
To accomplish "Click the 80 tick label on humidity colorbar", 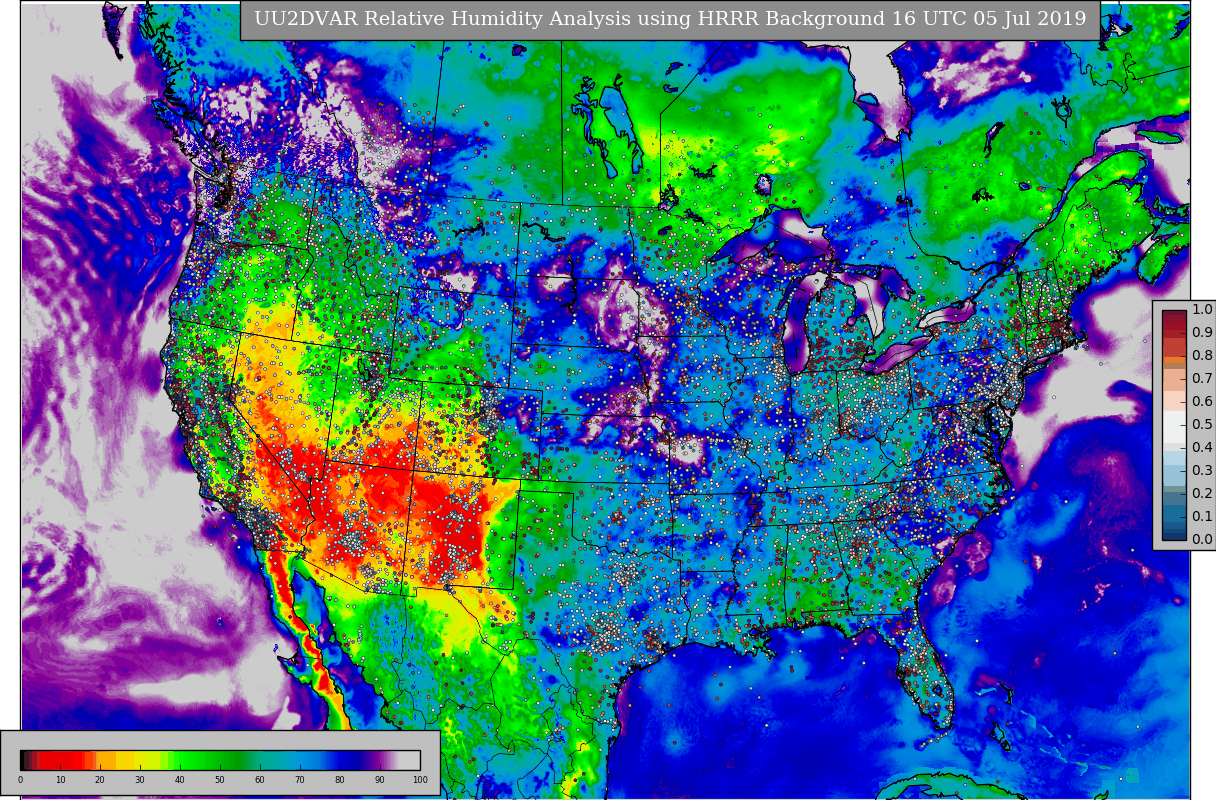I will click(x=340, y=780).
